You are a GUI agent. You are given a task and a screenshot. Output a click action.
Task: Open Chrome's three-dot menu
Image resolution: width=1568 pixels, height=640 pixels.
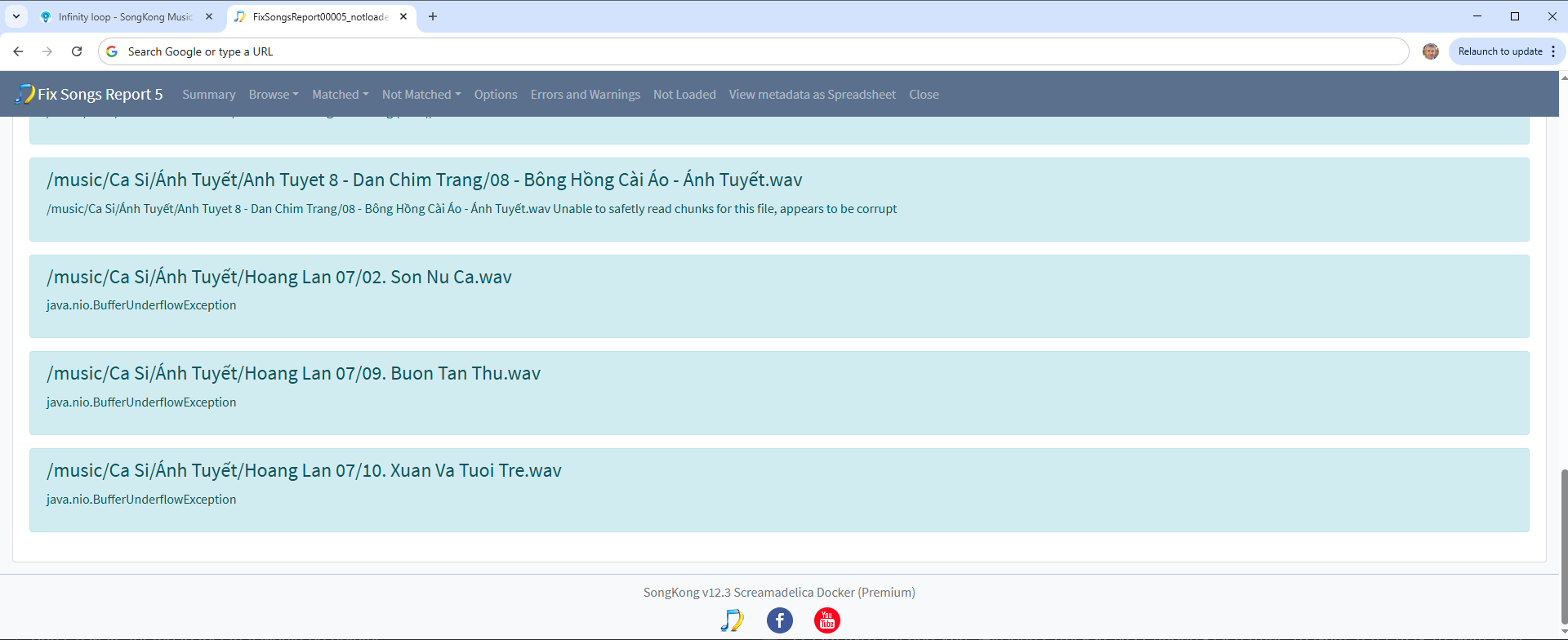click(1552, 51)
